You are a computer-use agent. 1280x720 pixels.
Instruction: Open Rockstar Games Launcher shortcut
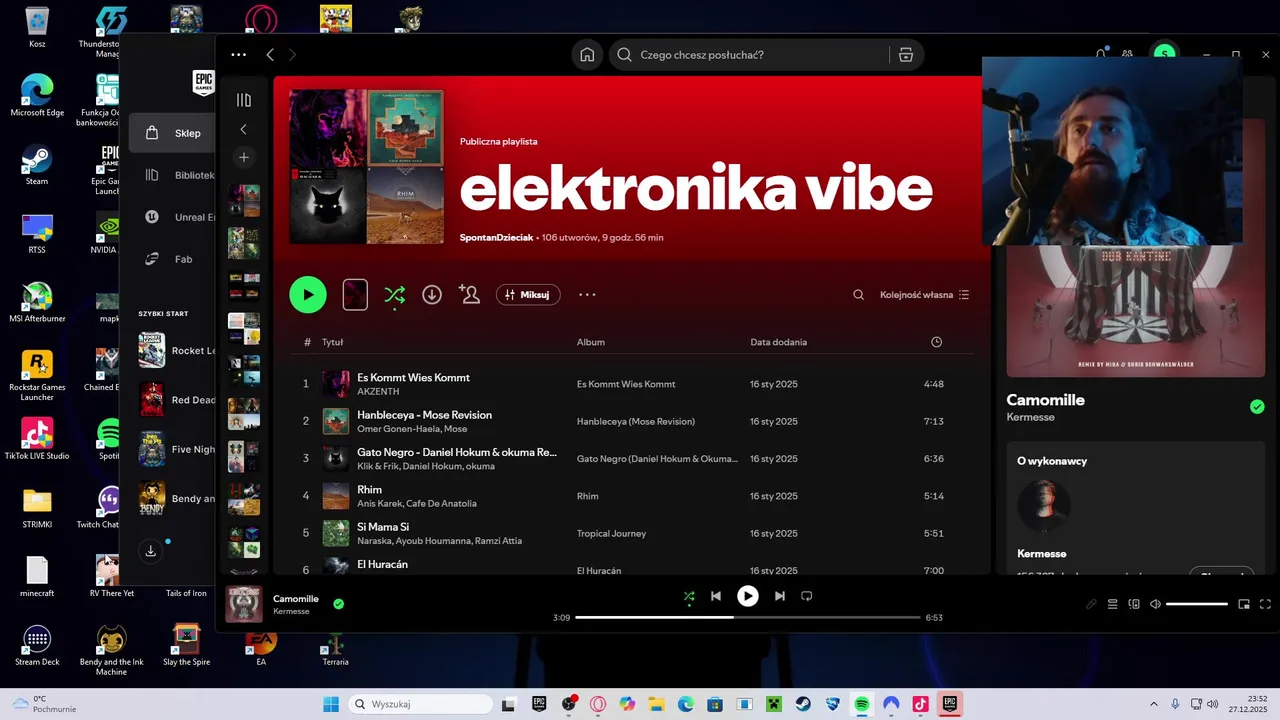click(x=37, y=376)
